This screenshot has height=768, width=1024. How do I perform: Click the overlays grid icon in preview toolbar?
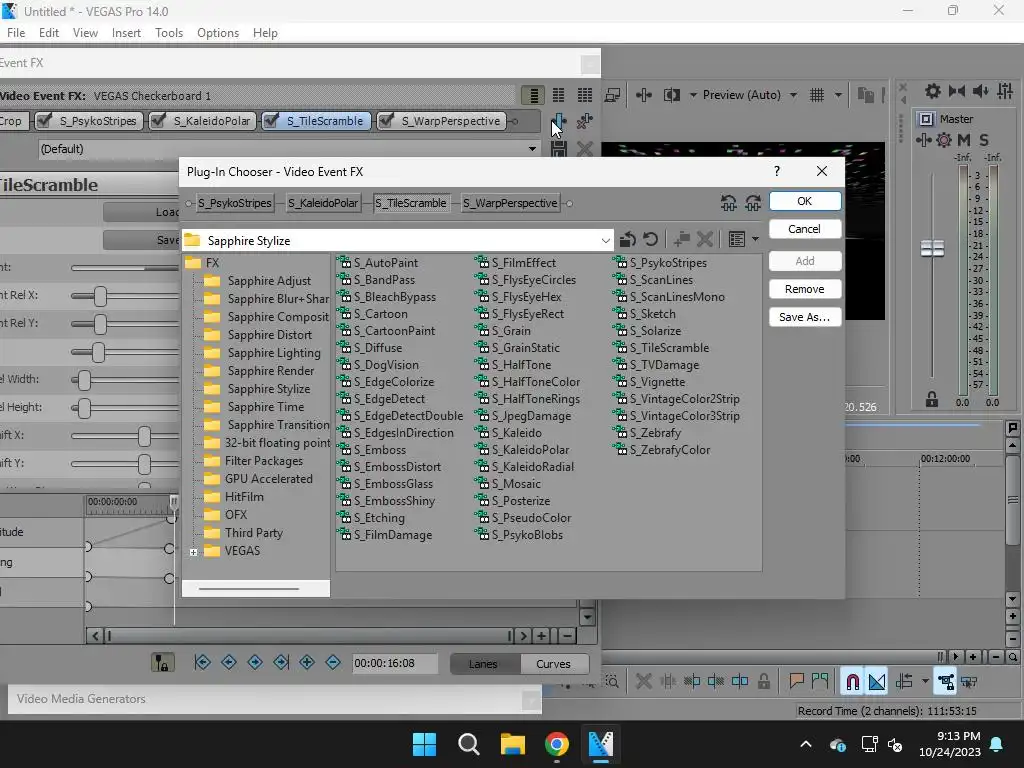(817, 95)
